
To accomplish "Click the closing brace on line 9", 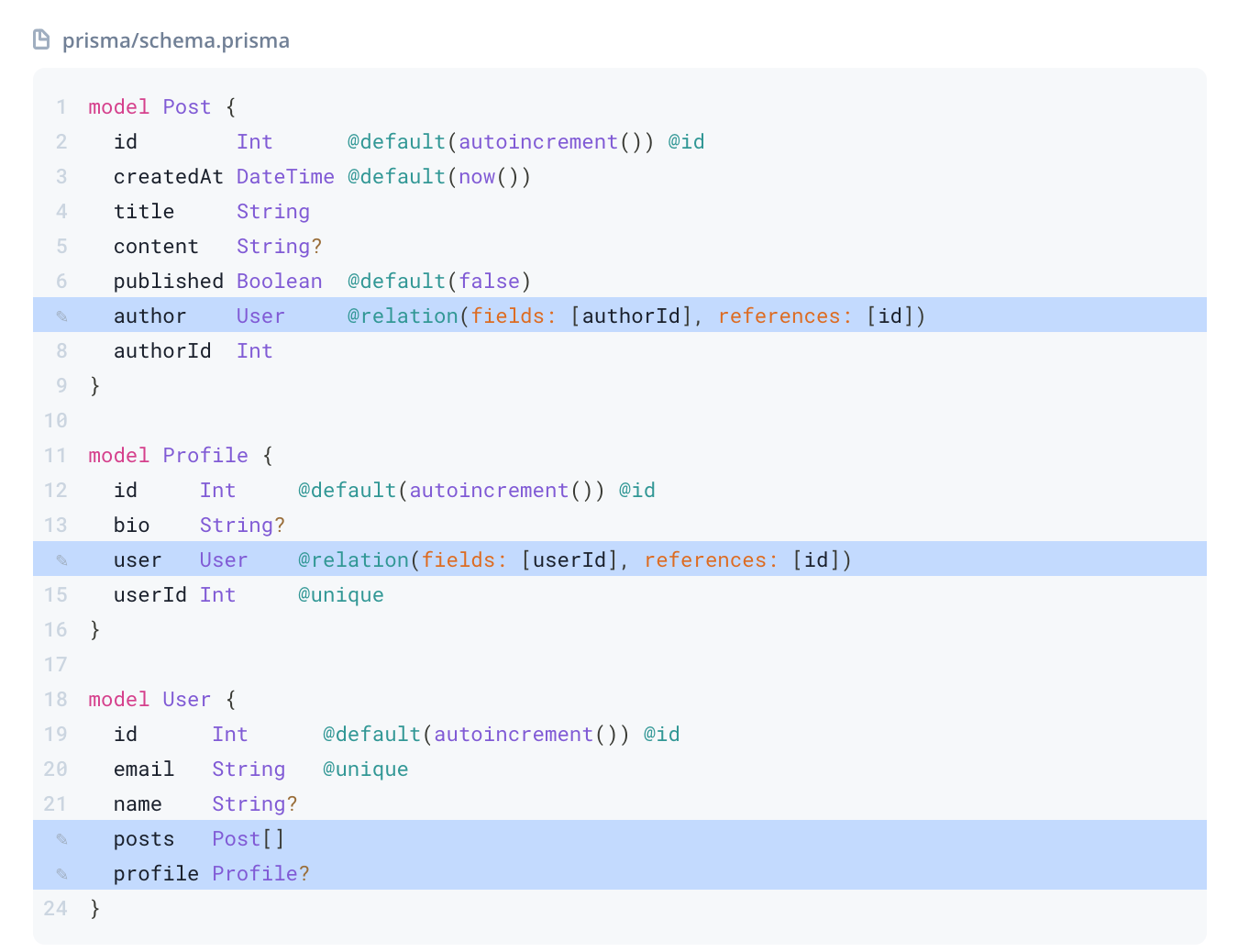I will click(94, 386).
